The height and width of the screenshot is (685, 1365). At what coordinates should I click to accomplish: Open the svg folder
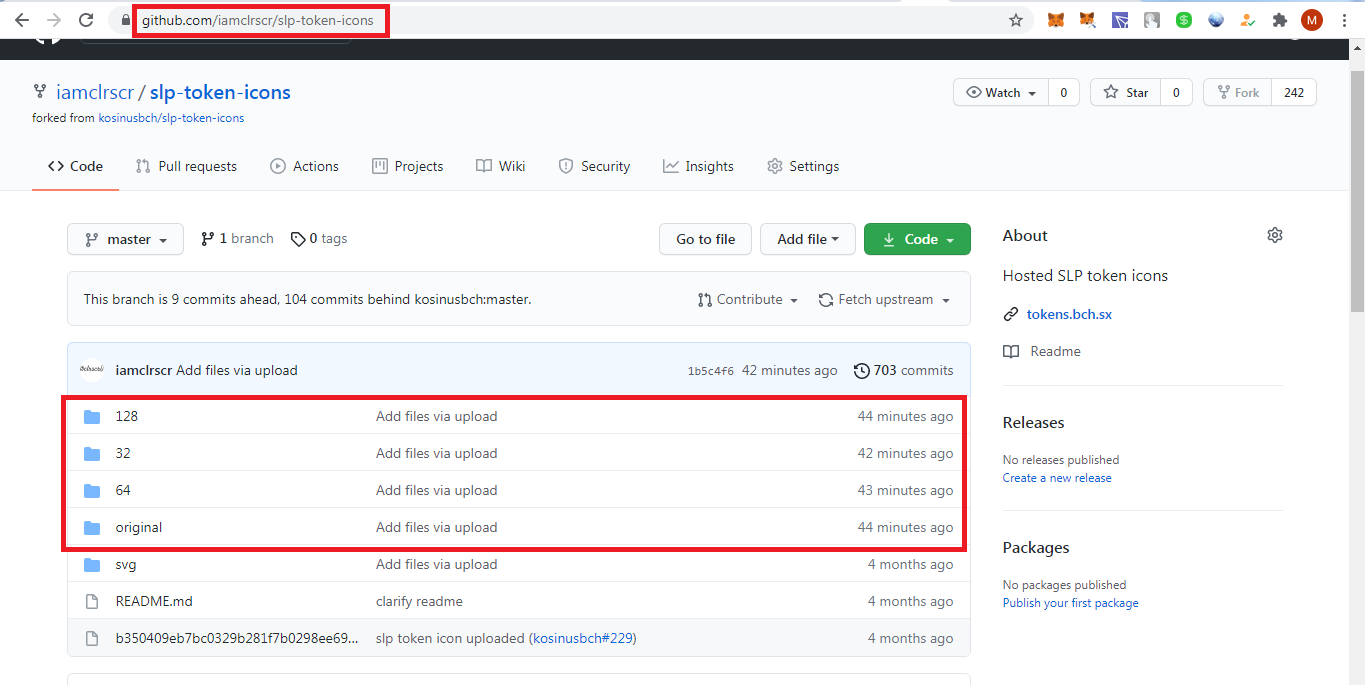[126, 564]
